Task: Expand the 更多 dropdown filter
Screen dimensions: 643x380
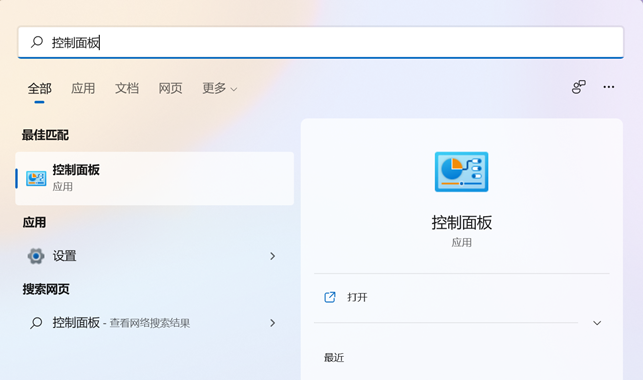Action: pos(219,88)
